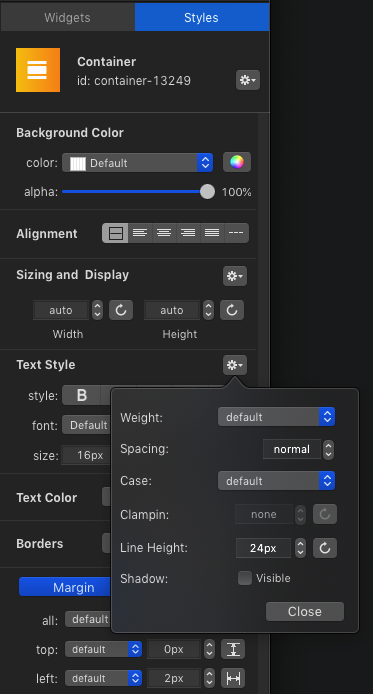This screenshot has width=373, height=694.
Task: Click the Borders heading
Action: (40, 544)
